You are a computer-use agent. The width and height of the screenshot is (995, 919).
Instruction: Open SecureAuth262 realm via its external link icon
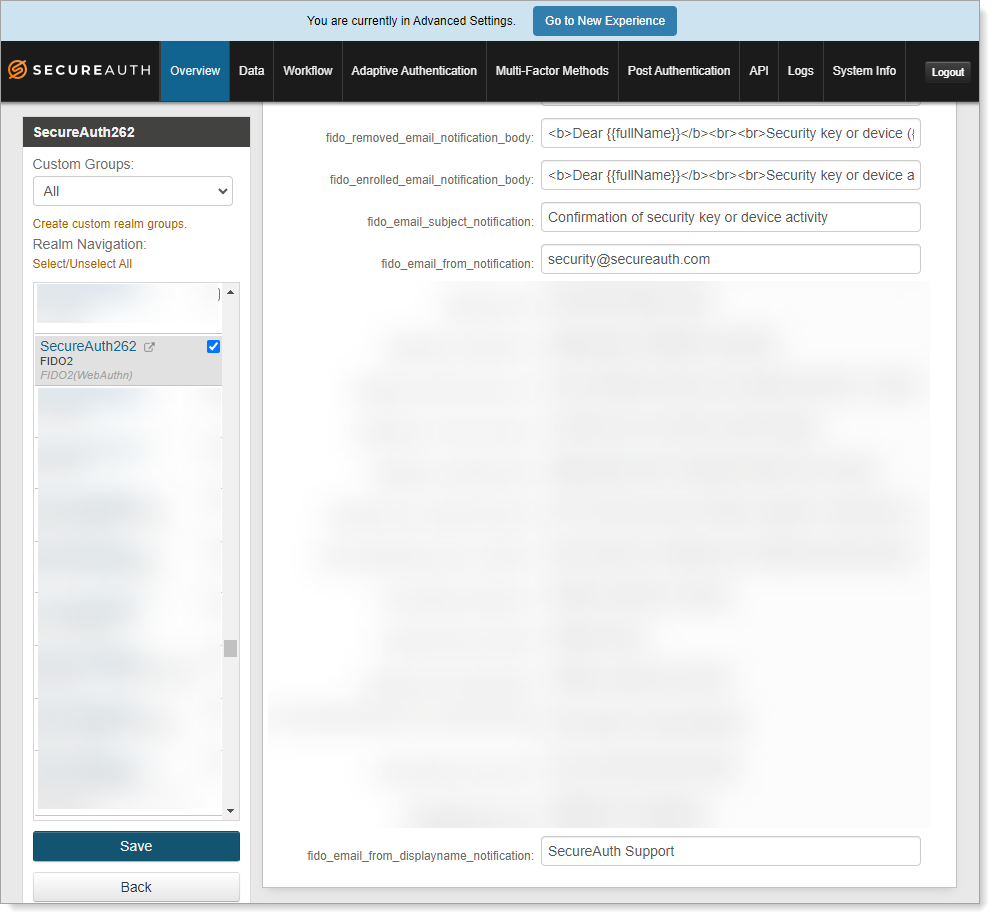coord(150,346)
